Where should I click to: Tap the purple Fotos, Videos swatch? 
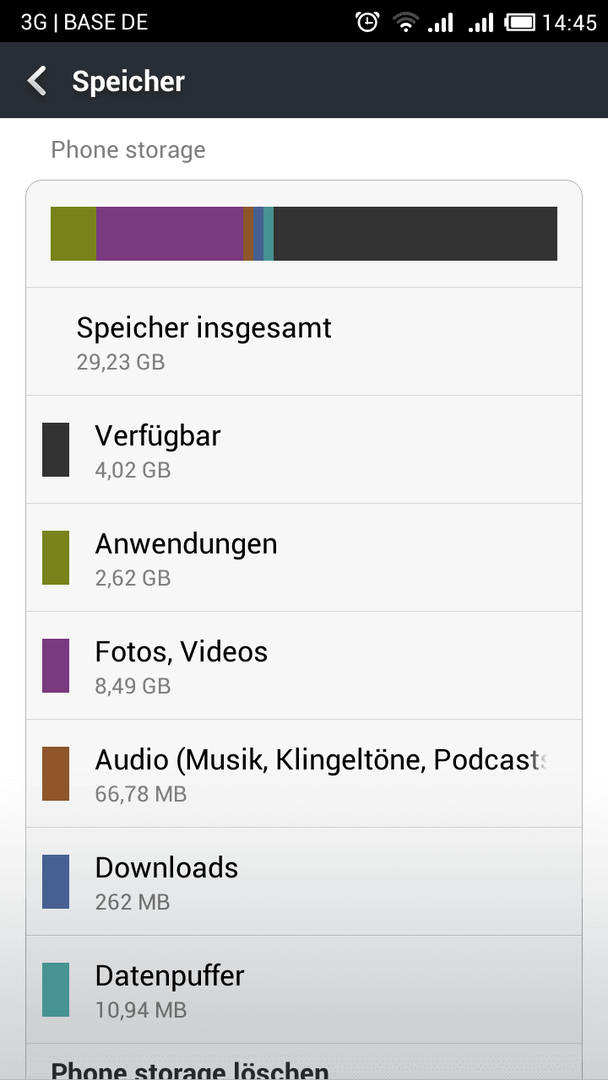tap(56, 665)
